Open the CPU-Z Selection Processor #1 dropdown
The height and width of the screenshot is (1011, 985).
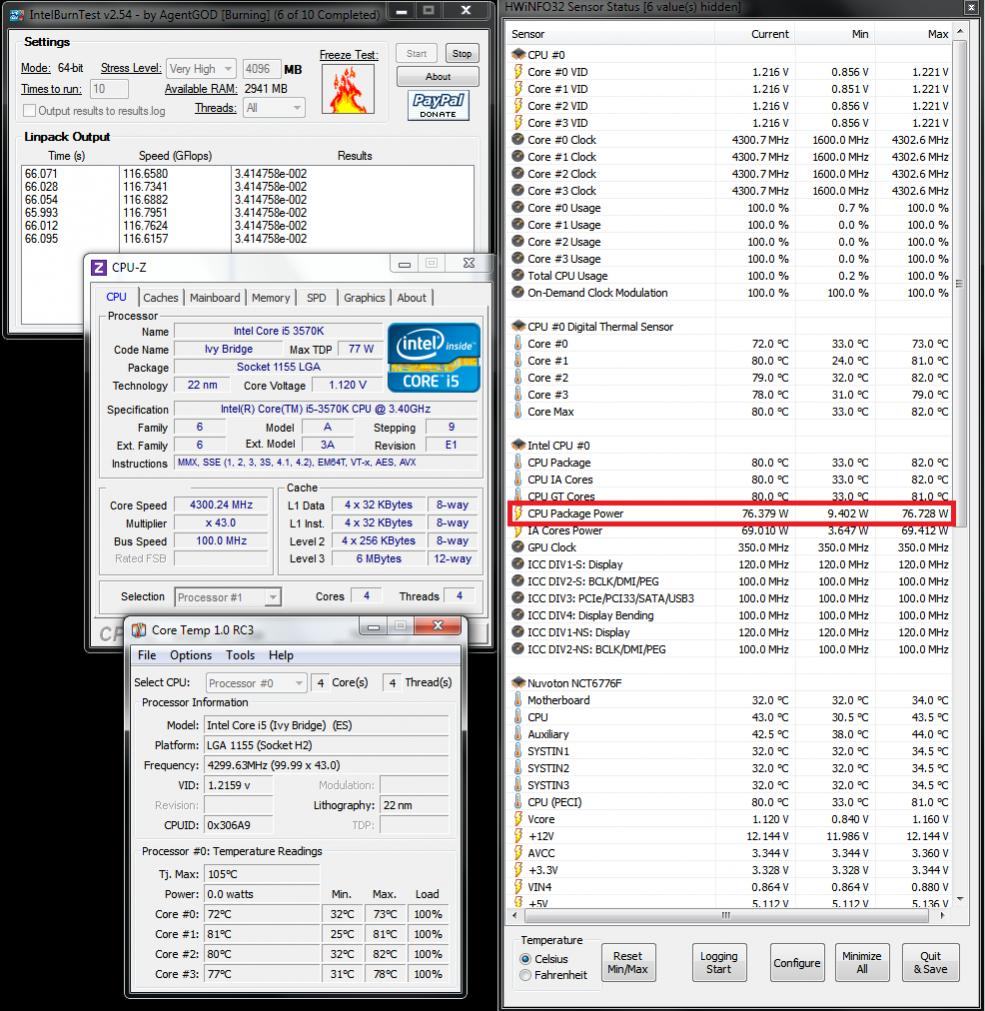pos(228,597)
